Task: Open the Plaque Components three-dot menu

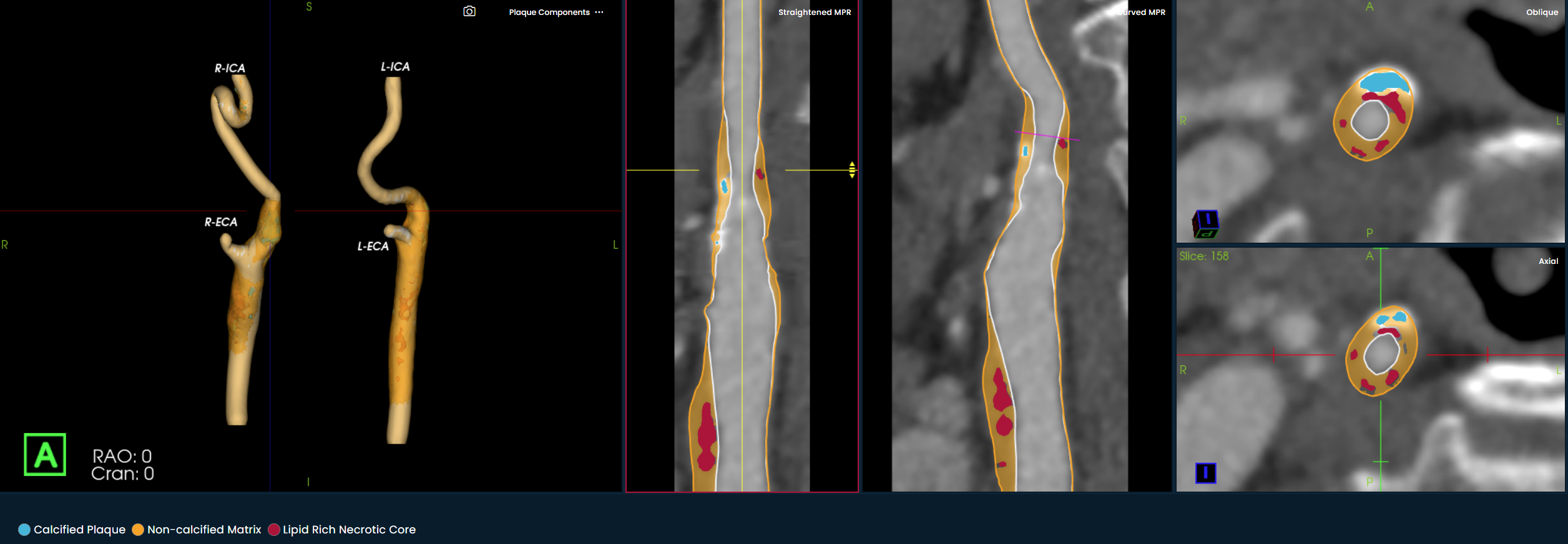Action: [599, 12]
